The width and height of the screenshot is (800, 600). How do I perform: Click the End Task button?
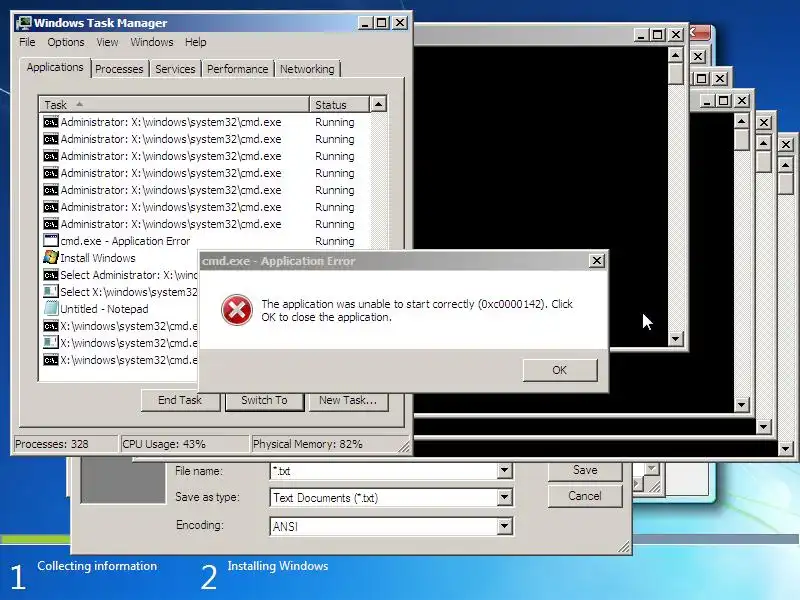click(x=180, y=401)
